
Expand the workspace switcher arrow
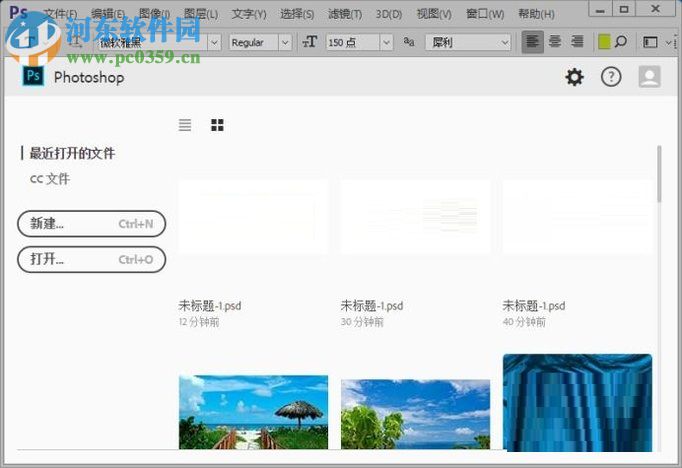click(x=669, y=43)
